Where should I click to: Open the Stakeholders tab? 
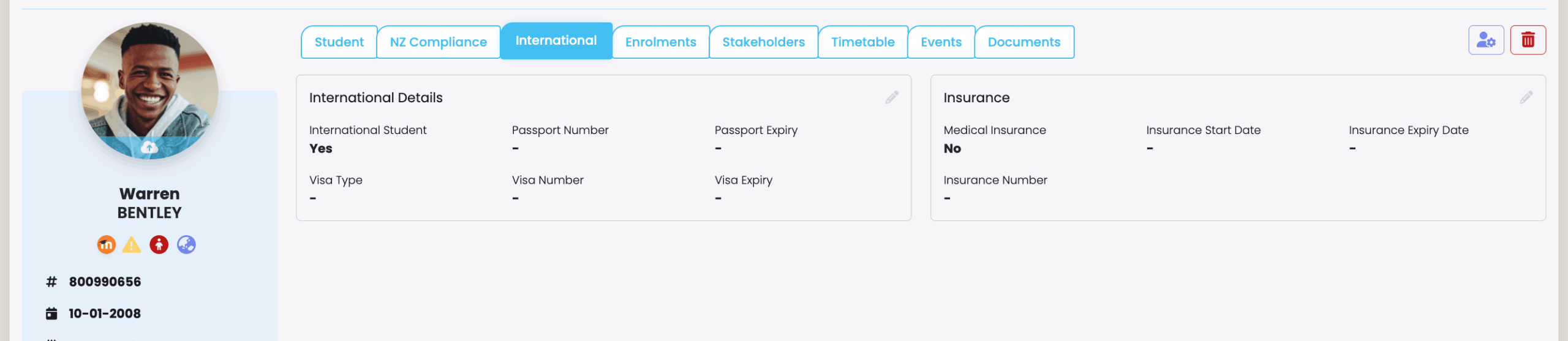point(764,42)
